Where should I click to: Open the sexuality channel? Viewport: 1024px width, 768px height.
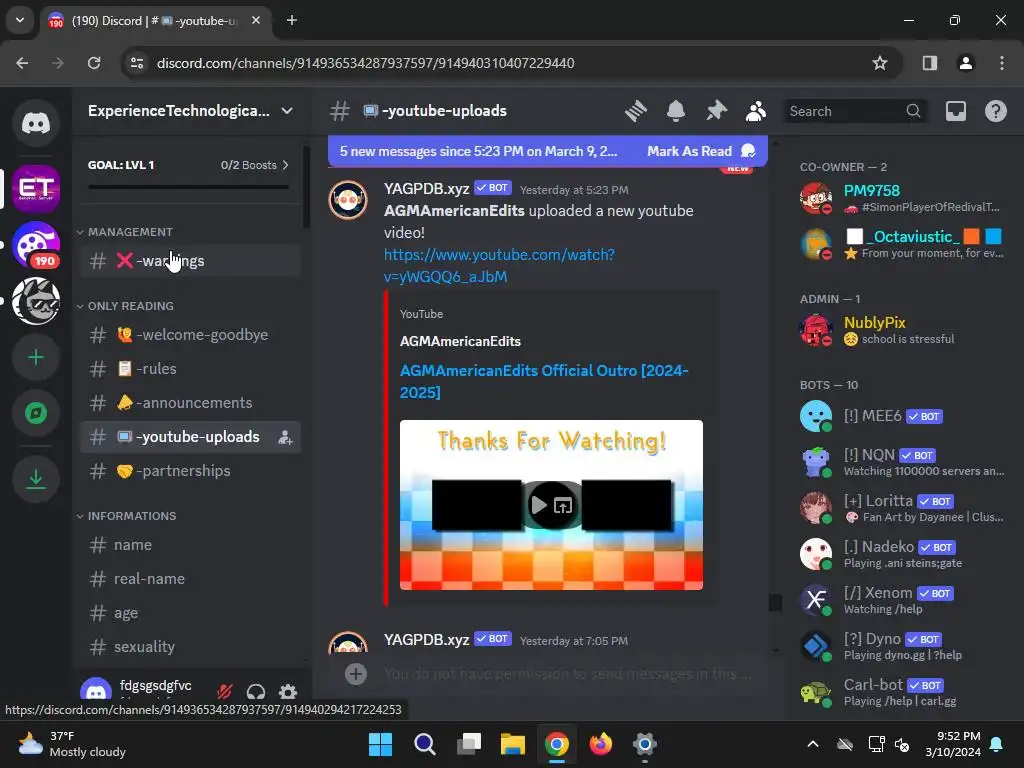190,647
